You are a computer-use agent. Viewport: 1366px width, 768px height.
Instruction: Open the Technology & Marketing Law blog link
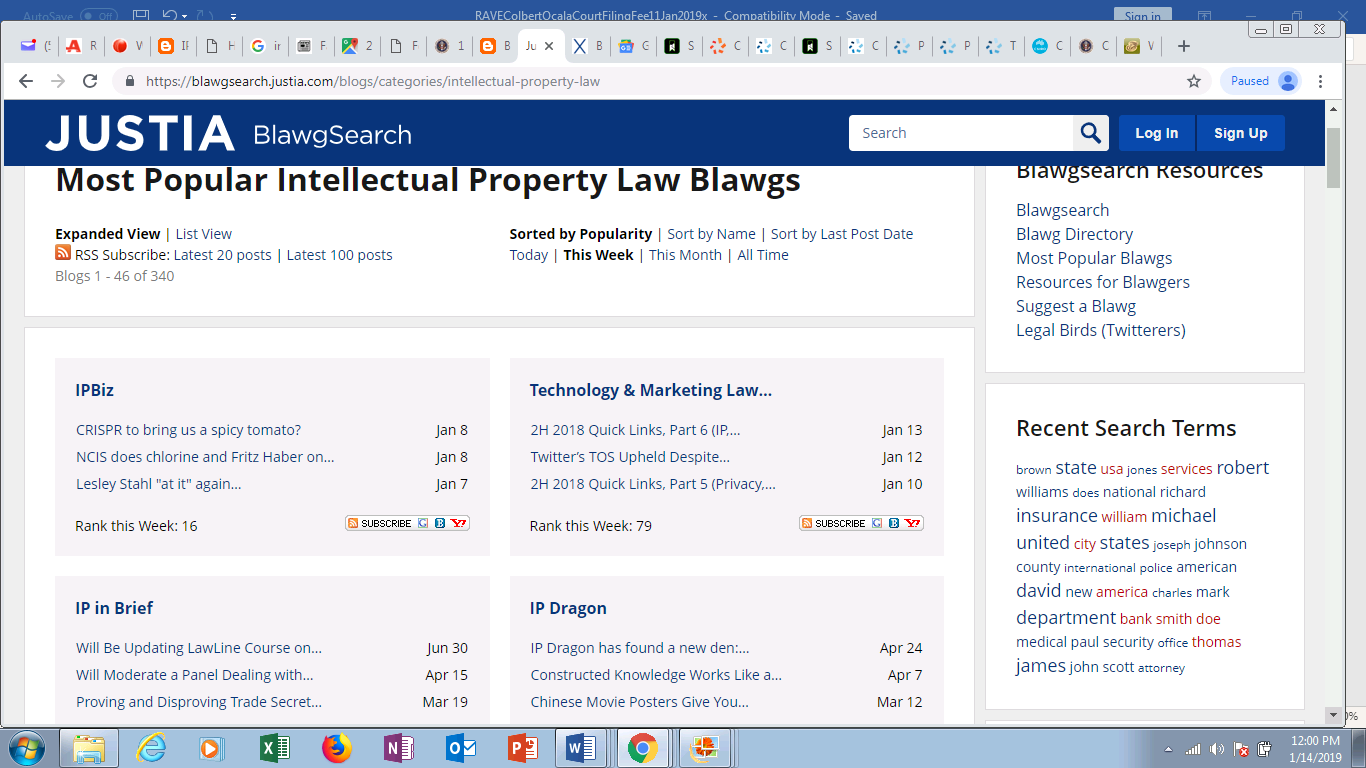(651, 390)
